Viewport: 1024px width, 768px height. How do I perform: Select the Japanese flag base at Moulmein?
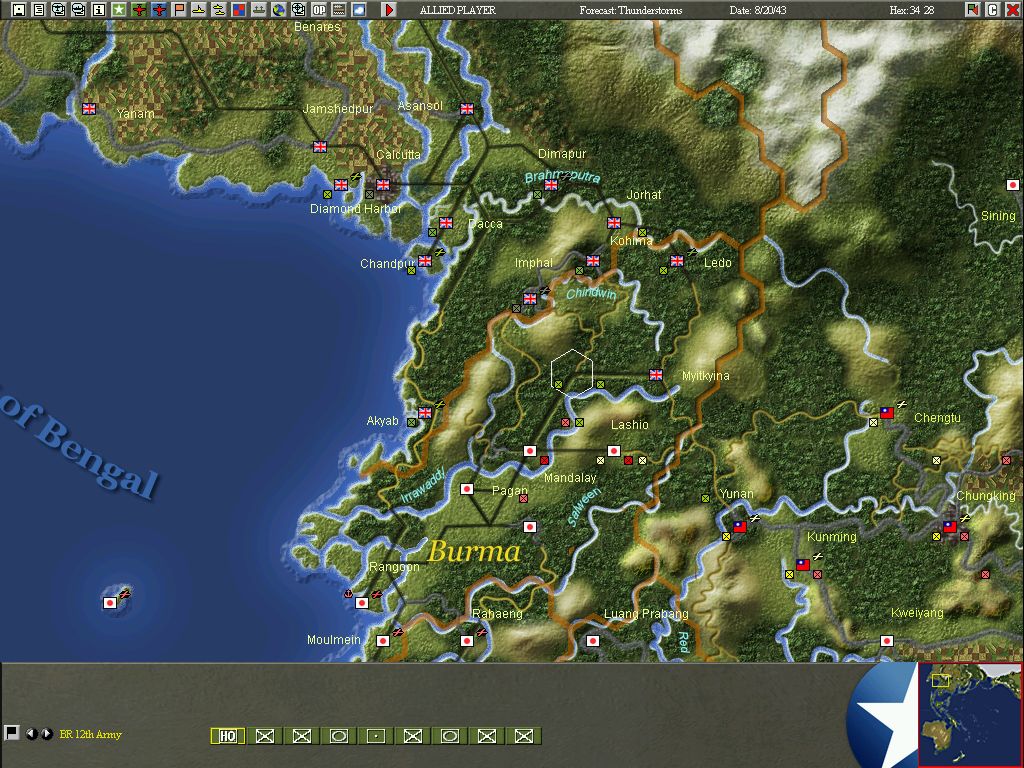point(383,641)
